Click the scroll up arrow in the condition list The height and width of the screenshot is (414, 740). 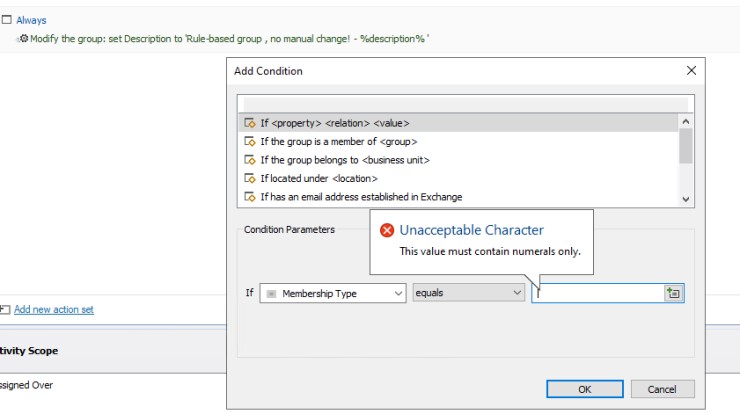pyautogui.click(x=686, y=122)
